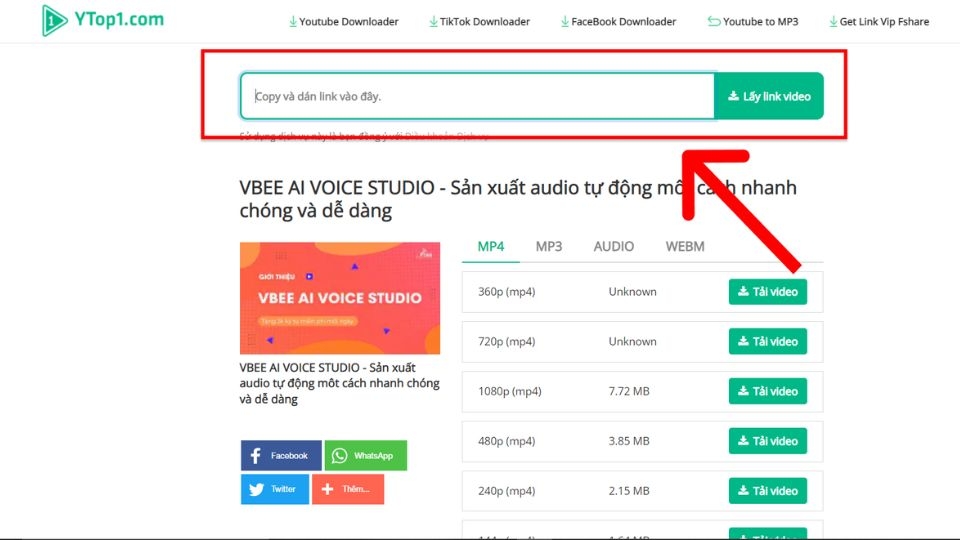
Task: Click the '720p (mp4)' quality label
Action: point(506,342)
